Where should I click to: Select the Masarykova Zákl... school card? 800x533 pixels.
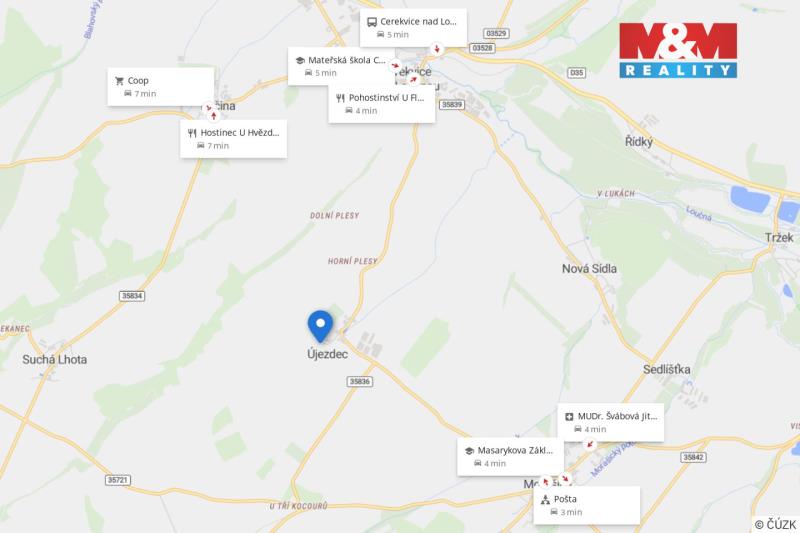coord(510,456)
